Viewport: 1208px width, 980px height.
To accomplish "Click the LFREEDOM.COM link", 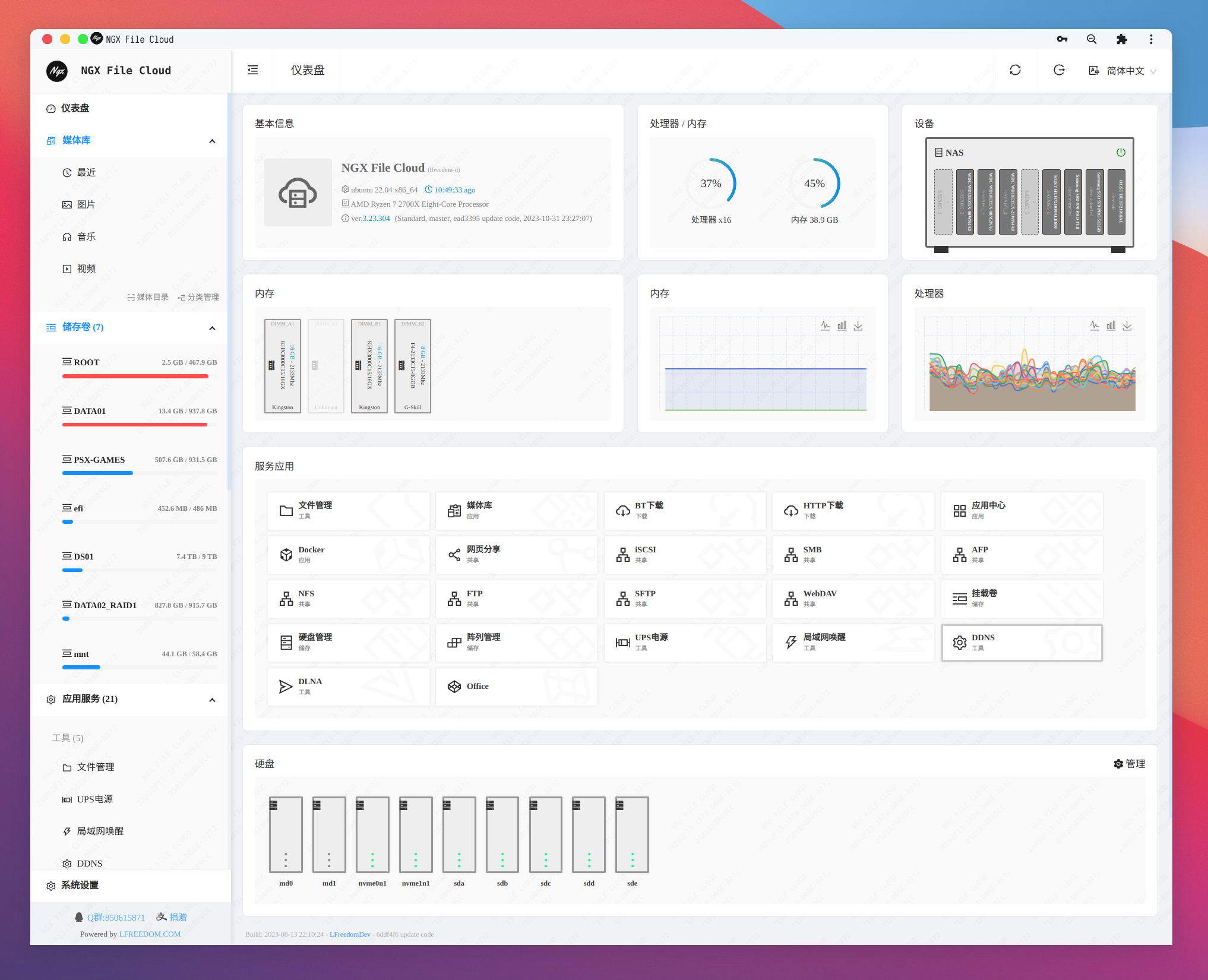I will click(x=150, y=934).
